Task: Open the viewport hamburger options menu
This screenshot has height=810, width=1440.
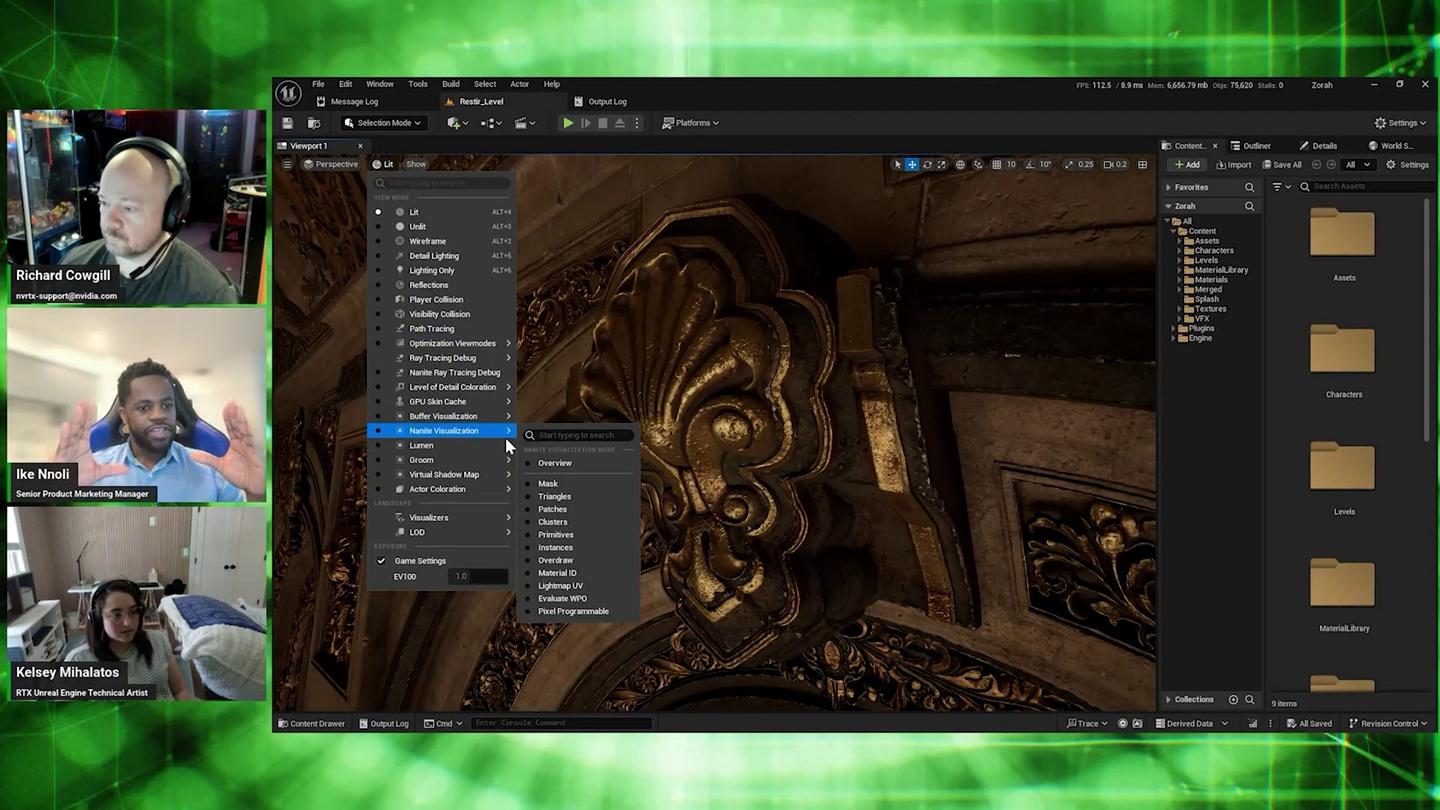Action: tap(287, 164)
